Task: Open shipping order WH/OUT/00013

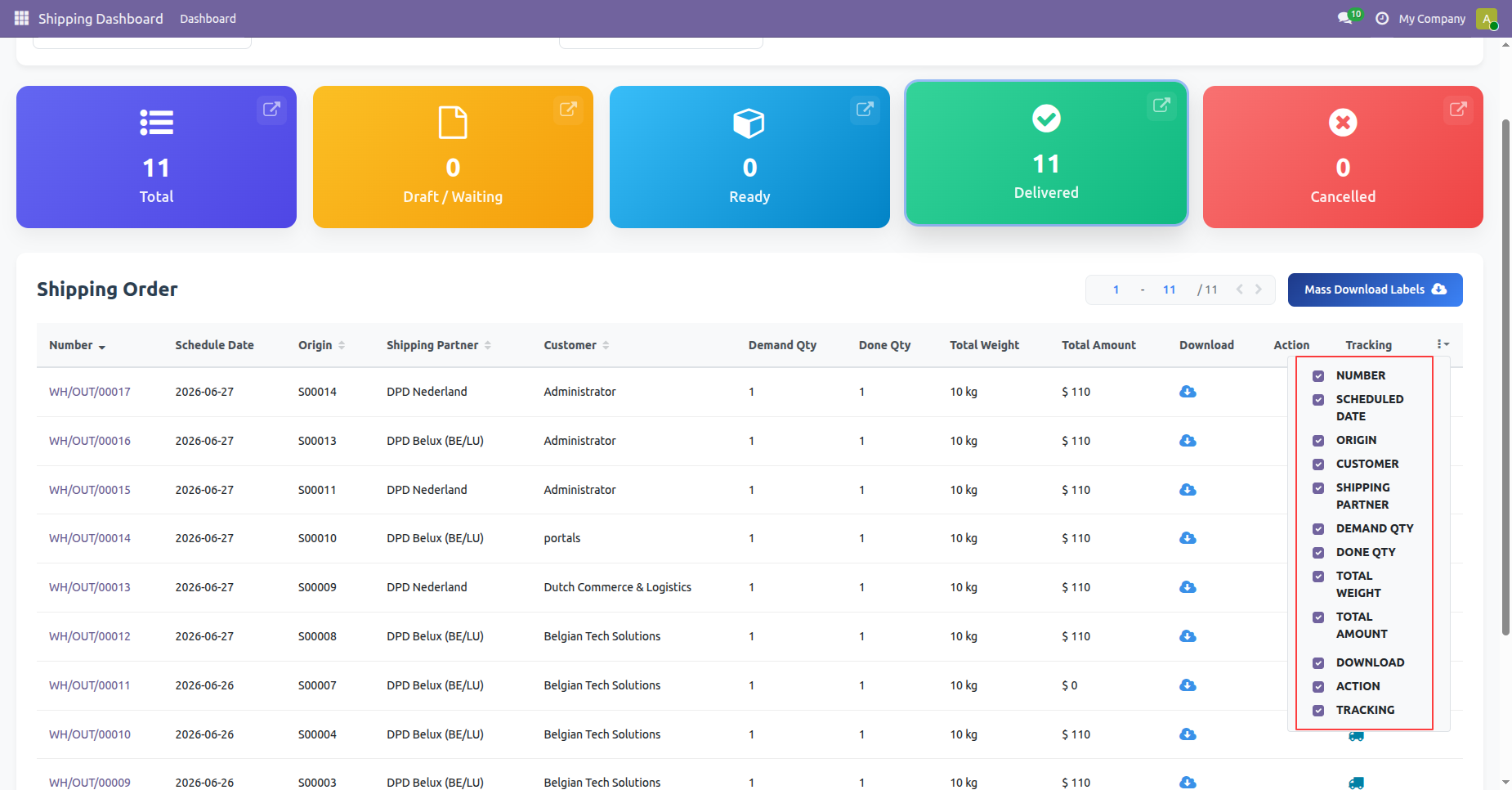Action: click(x=90, y=587)
